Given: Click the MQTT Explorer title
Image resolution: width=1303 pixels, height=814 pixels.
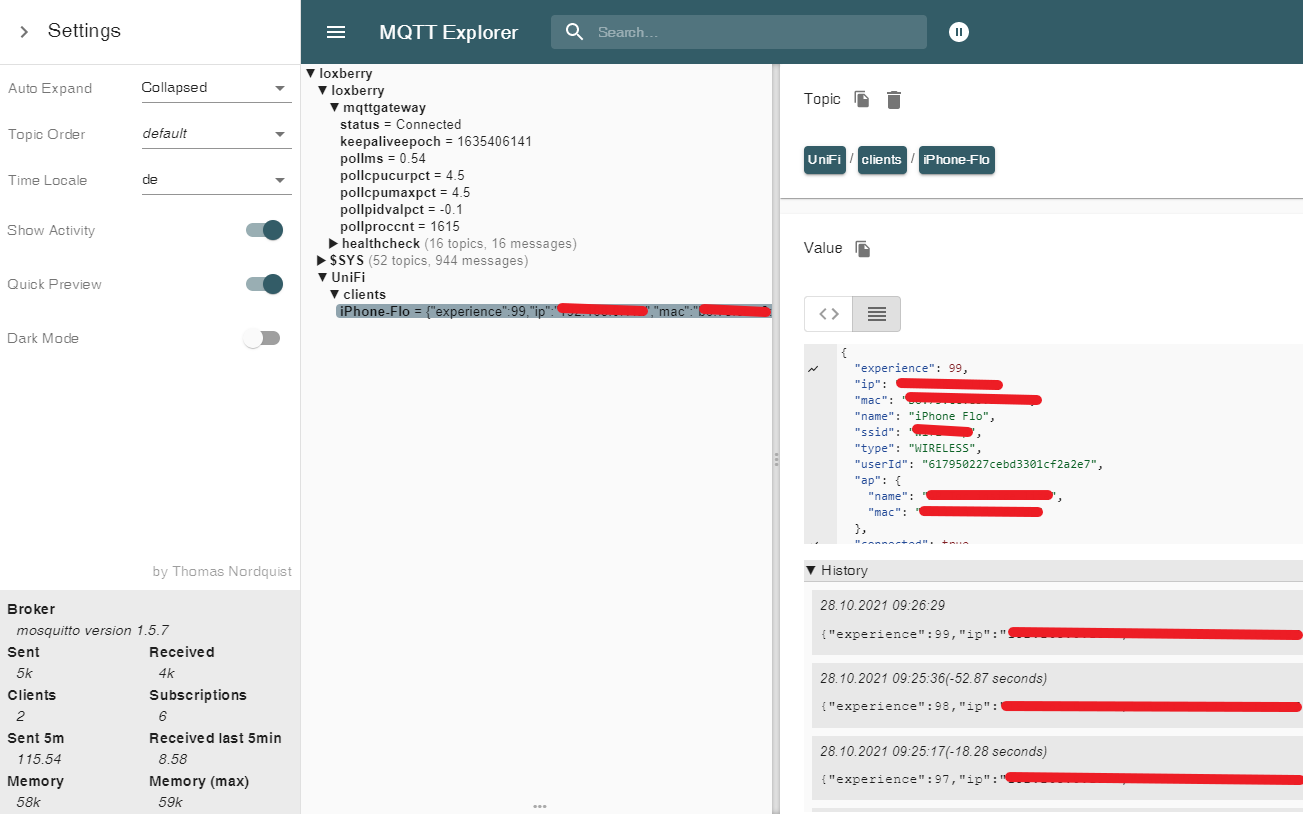Looking at the screenshot, I should 448,32.
